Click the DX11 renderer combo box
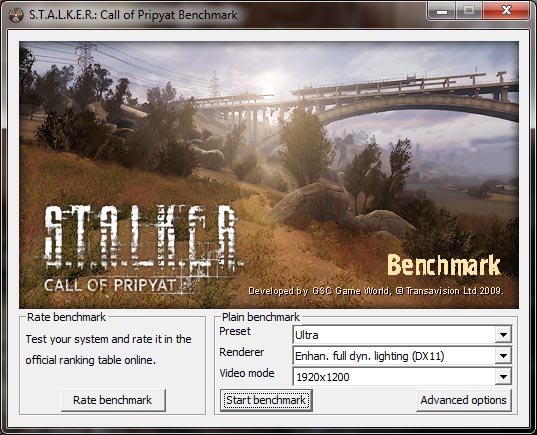Image resolution: width=537 pixels, height=435 pixels. pyautogui.click(x=402, y=356)
